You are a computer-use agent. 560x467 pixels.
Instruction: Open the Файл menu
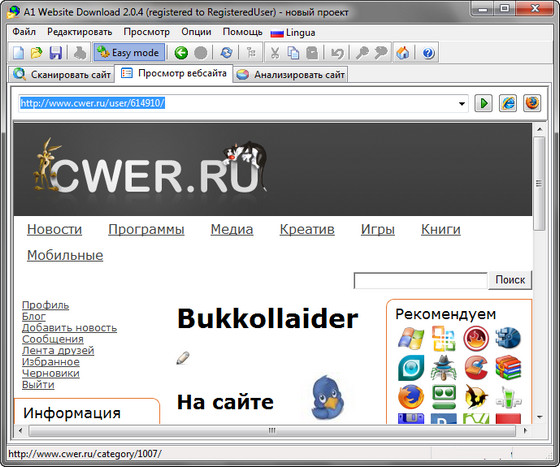(24, 32)
